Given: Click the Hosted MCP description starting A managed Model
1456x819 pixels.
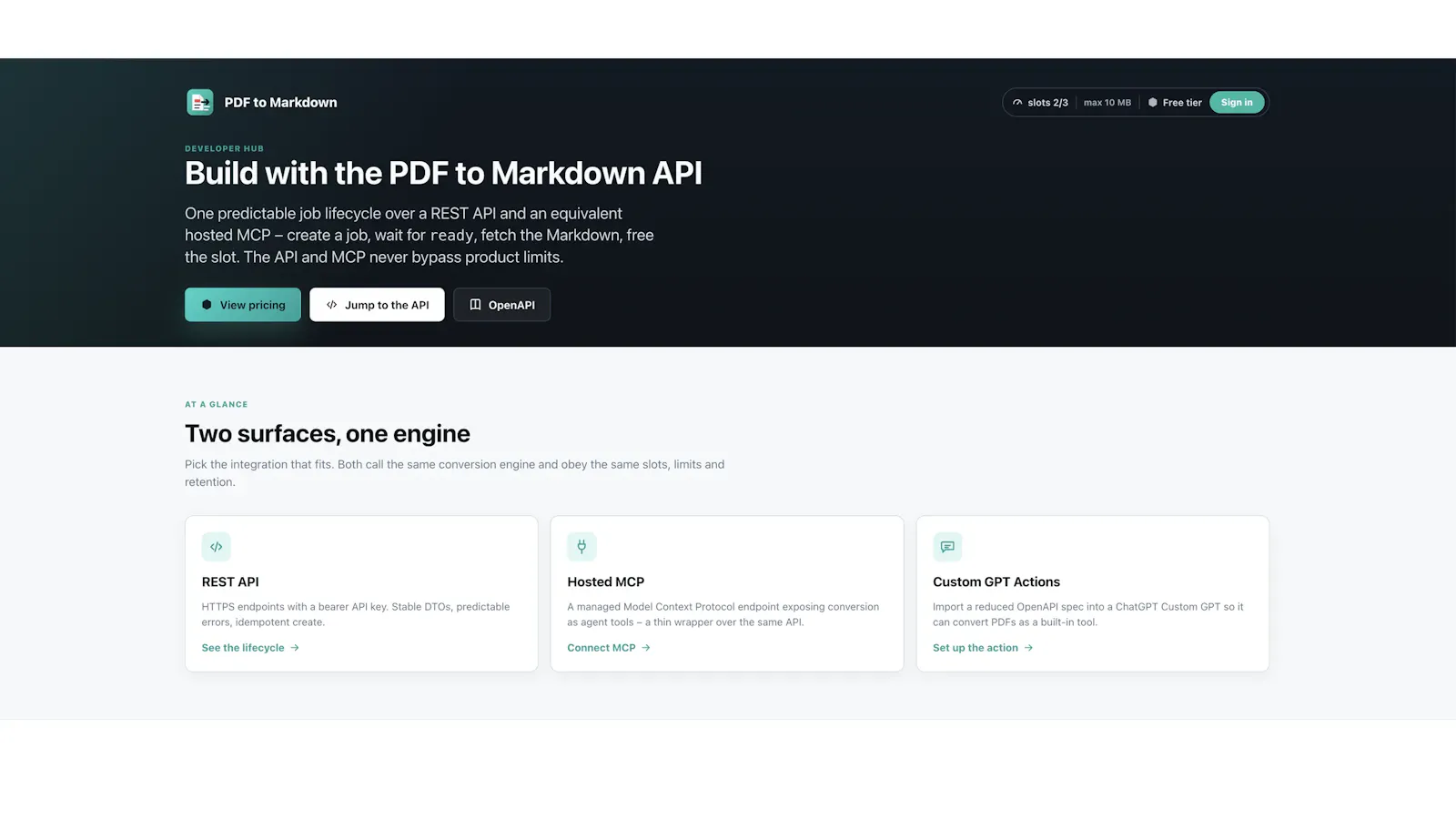Looking at the screenshot, I should [x=723, y=614].
